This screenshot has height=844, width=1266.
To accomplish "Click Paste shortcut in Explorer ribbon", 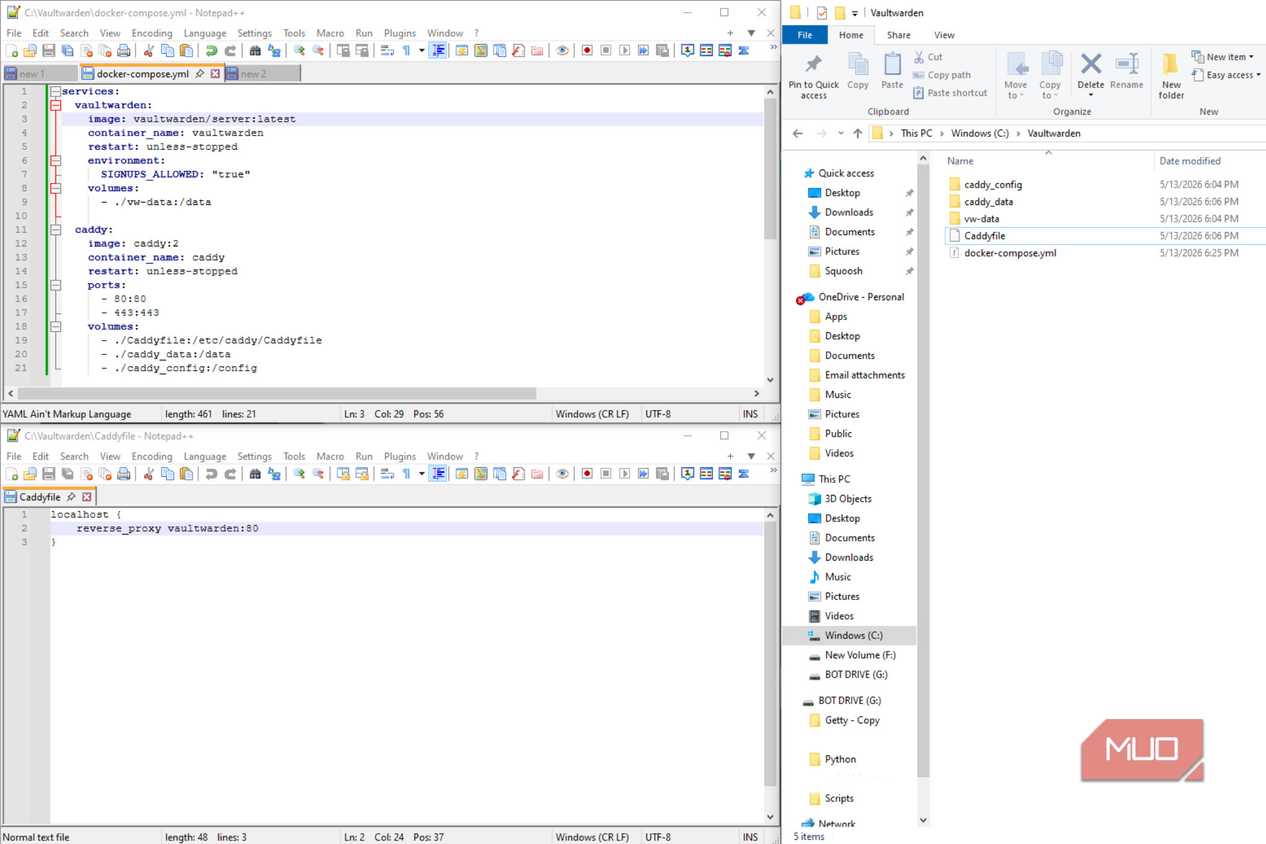I will click(949, 93).
